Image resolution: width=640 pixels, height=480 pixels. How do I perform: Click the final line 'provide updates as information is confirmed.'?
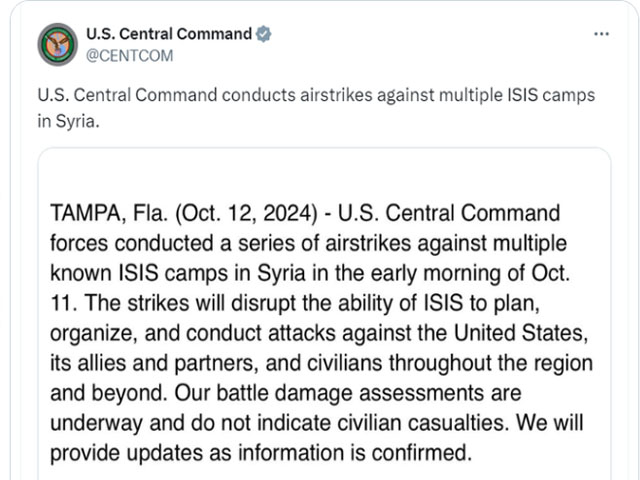tap(261, 453)
